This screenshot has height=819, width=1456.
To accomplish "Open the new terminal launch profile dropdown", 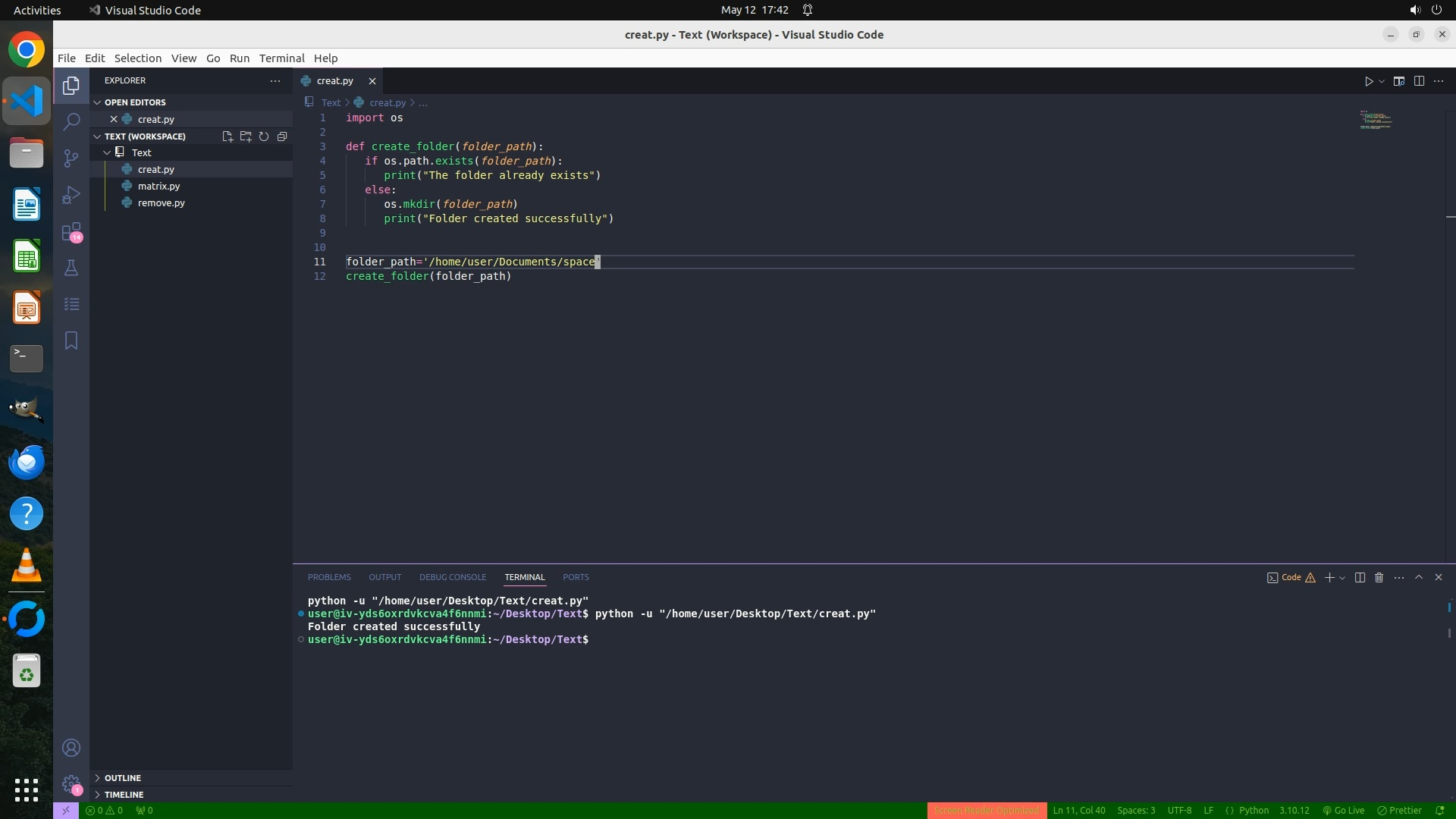I will click(1342, 578).
